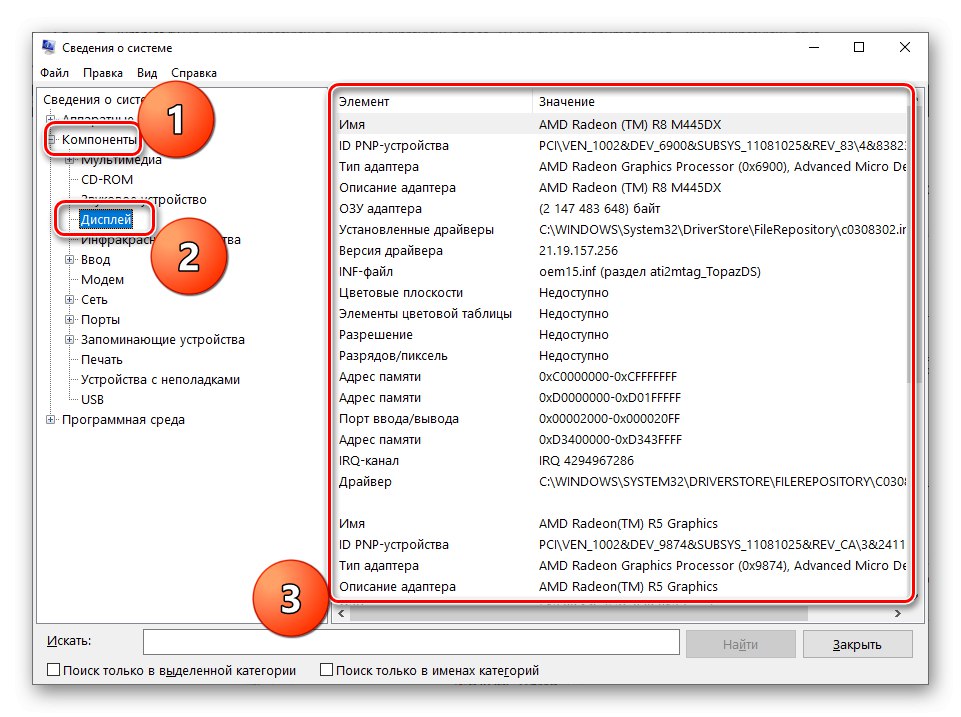This screenshot has height=717, width=961.
Task: Click the vertical scrollbar thumb of details list
Action: coord(914,245)
